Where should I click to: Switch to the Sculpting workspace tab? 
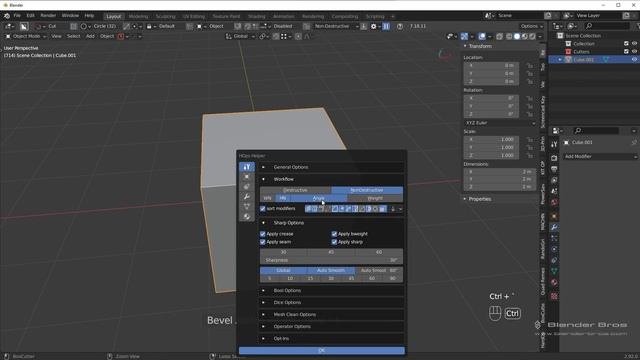pyautogui.click(x=166, y=16)
